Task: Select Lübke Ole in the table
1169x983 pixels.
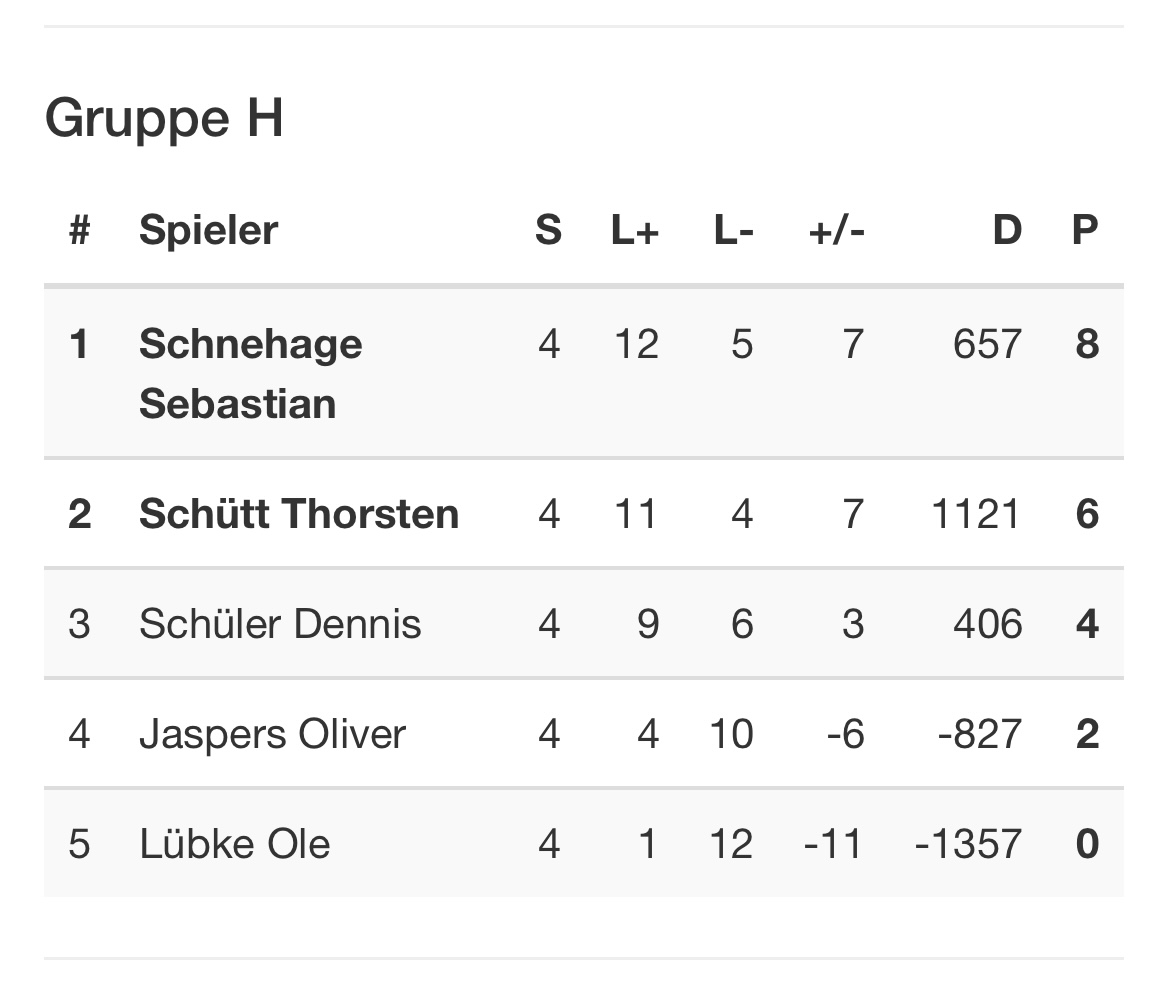Action: [x=234, y=844]
